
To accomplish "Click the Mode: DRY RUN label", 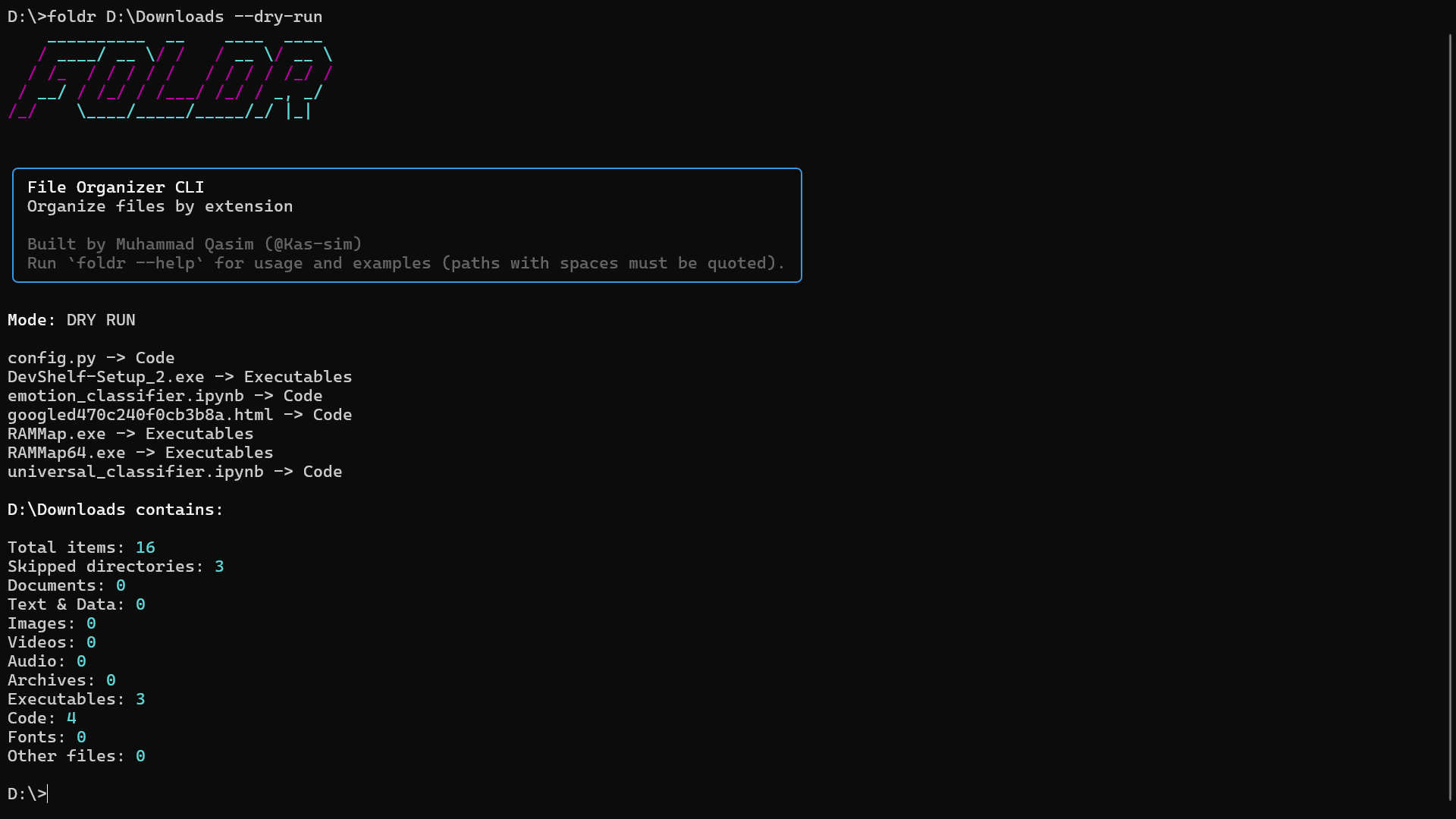I will [71, 319].
